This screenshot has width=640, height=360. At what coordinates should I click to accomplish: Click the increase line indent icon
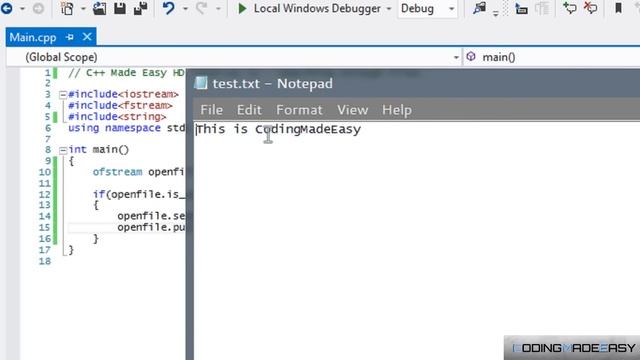(x=521, y=8)
